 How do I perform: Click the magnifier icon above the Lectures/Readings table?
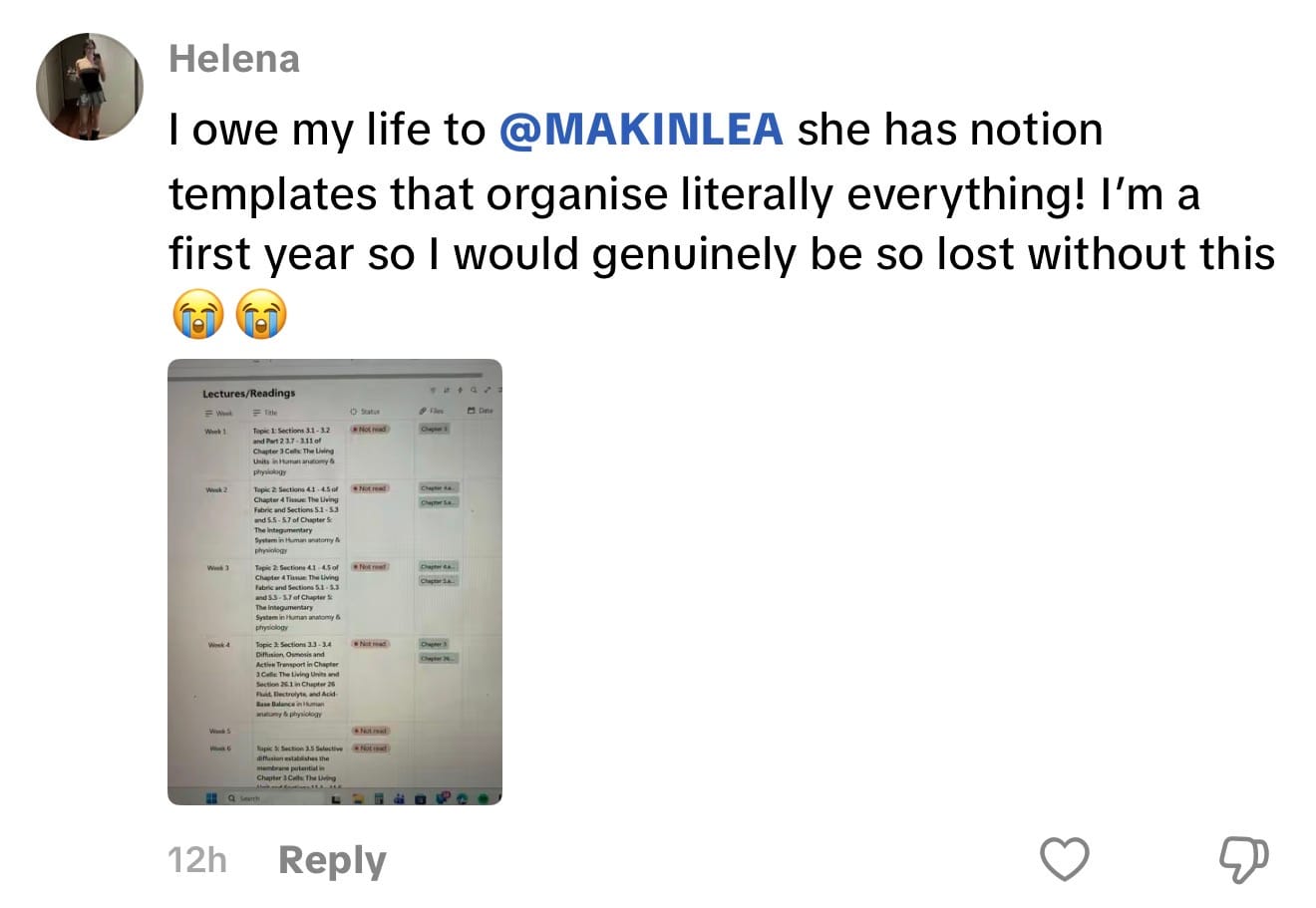474,391
